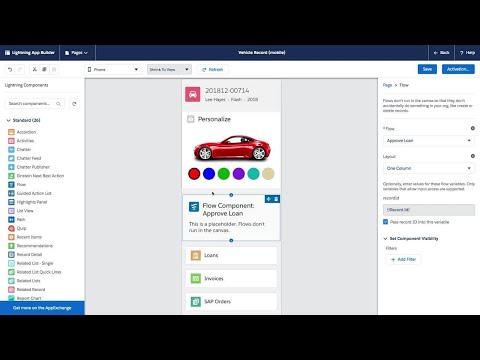Click the Activation button

tap(458, 69)
